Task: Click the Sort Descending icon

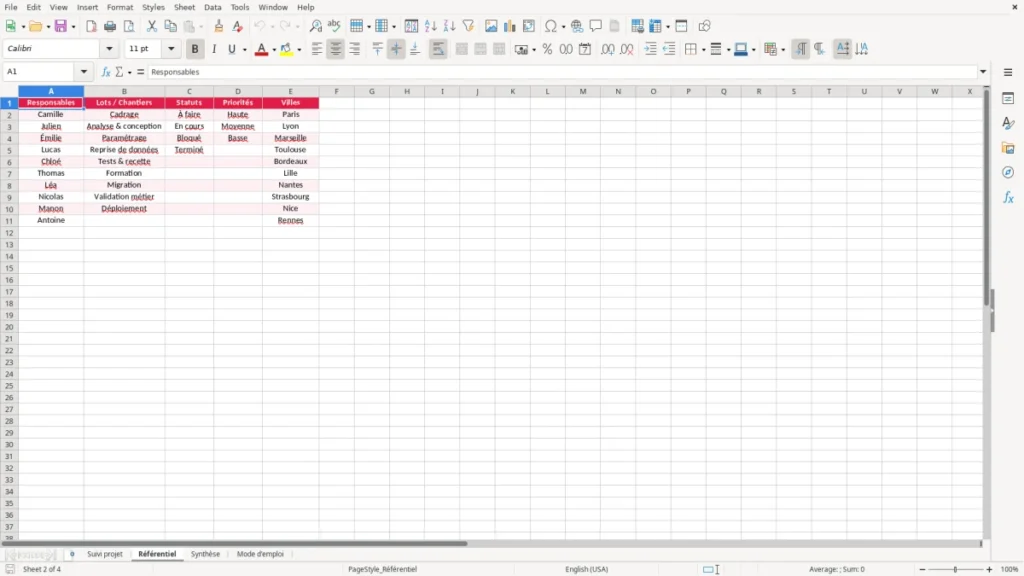Action: pyautogui.click(x=449, y=26)
